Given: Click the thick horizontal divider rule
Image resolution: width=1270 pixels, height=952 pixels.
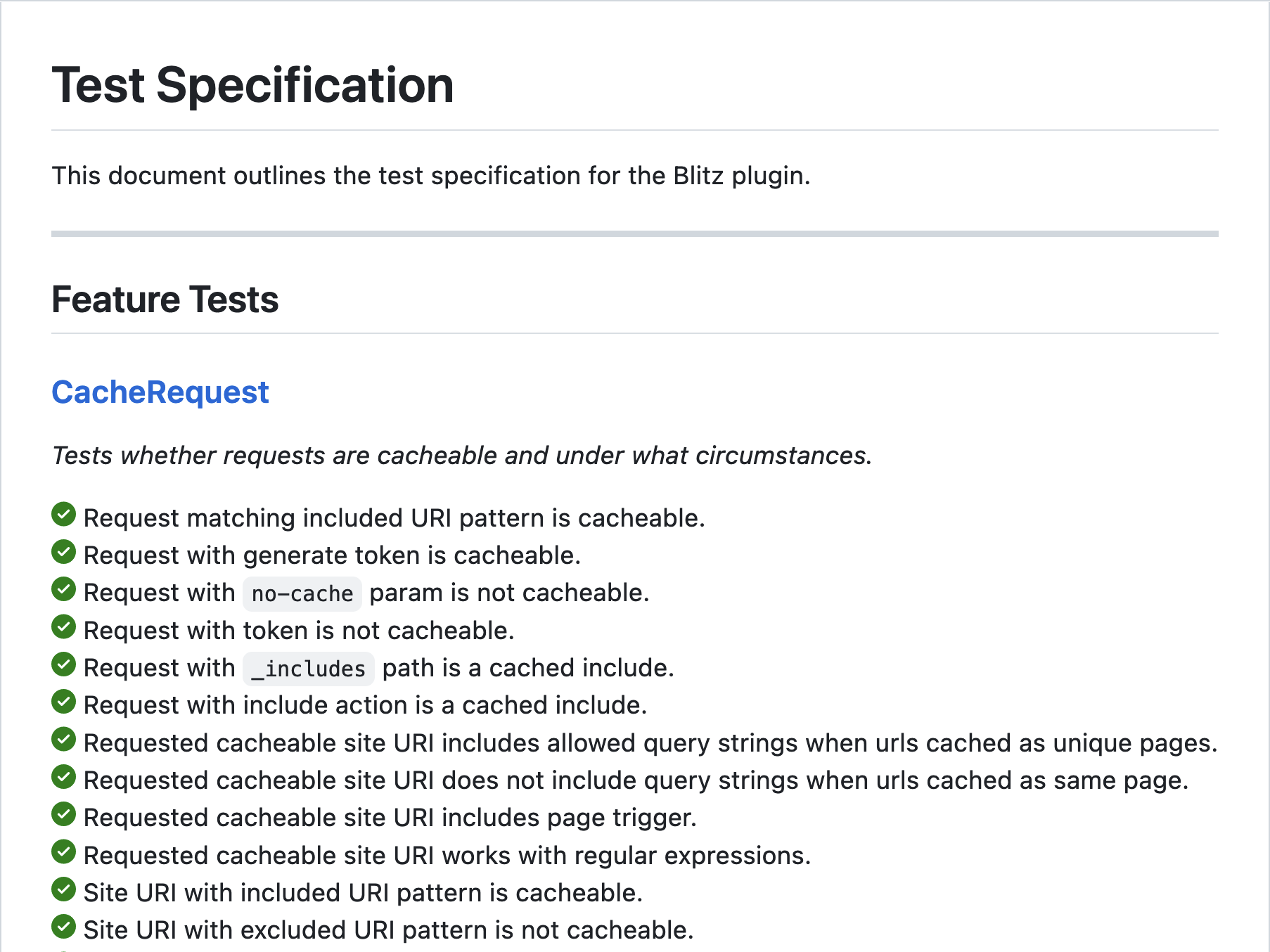Looking at the screenshot, I should click(634, 233).
